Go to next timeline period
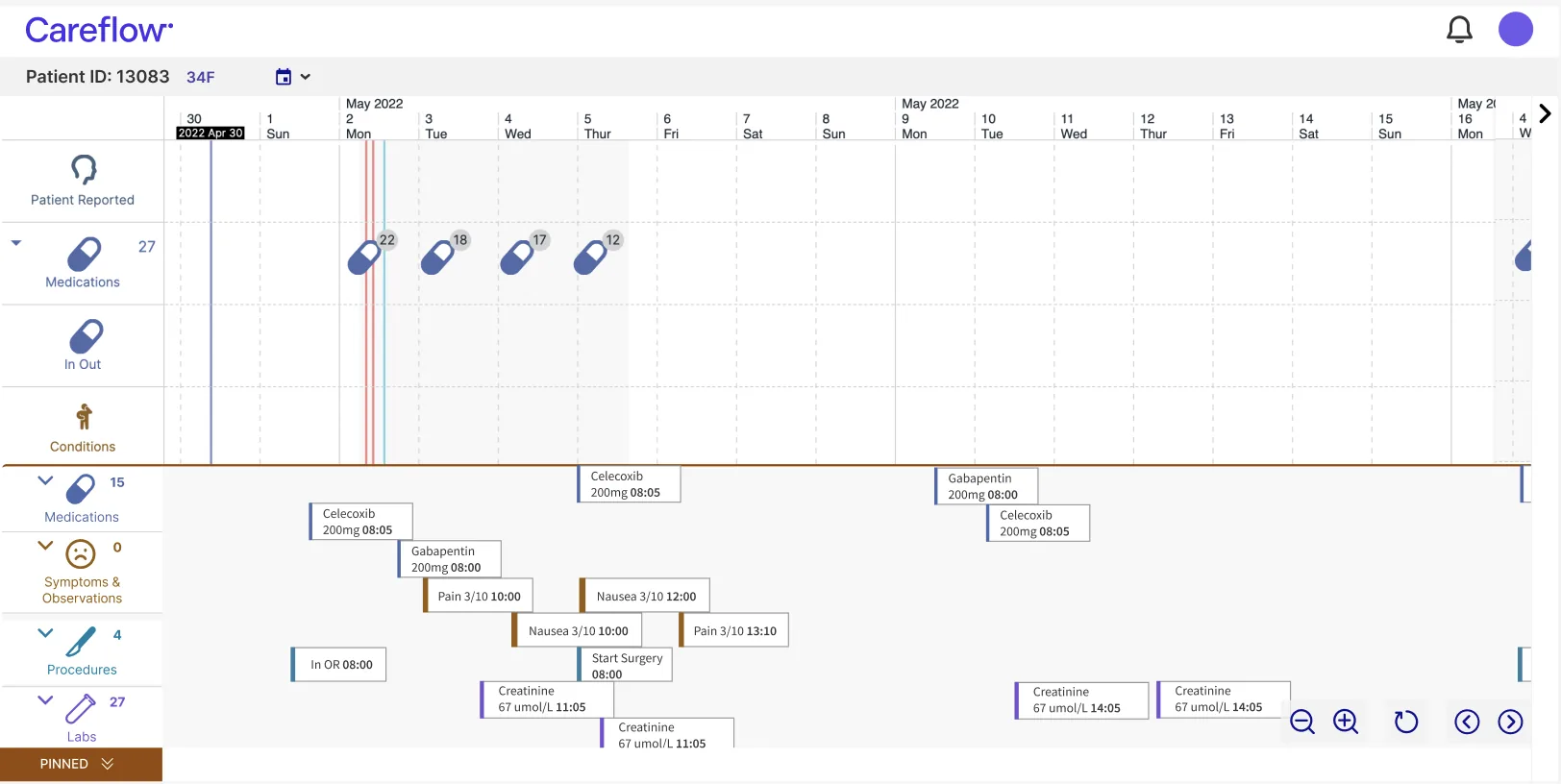 tap(1510, 722)
